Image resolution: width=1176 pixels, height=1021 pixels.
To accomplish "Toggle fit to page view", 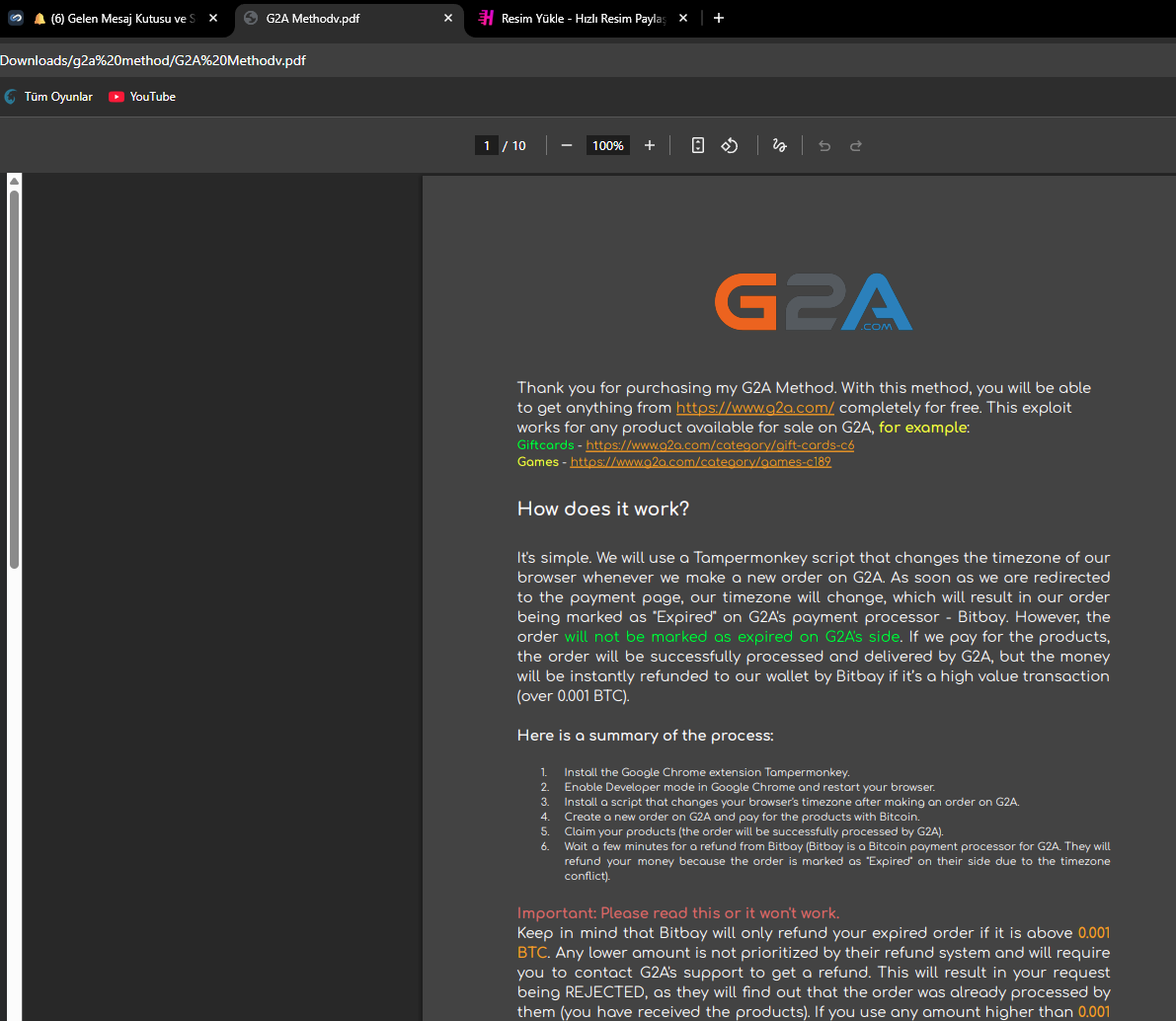I will pyautogui.click(x=697, y=145).
